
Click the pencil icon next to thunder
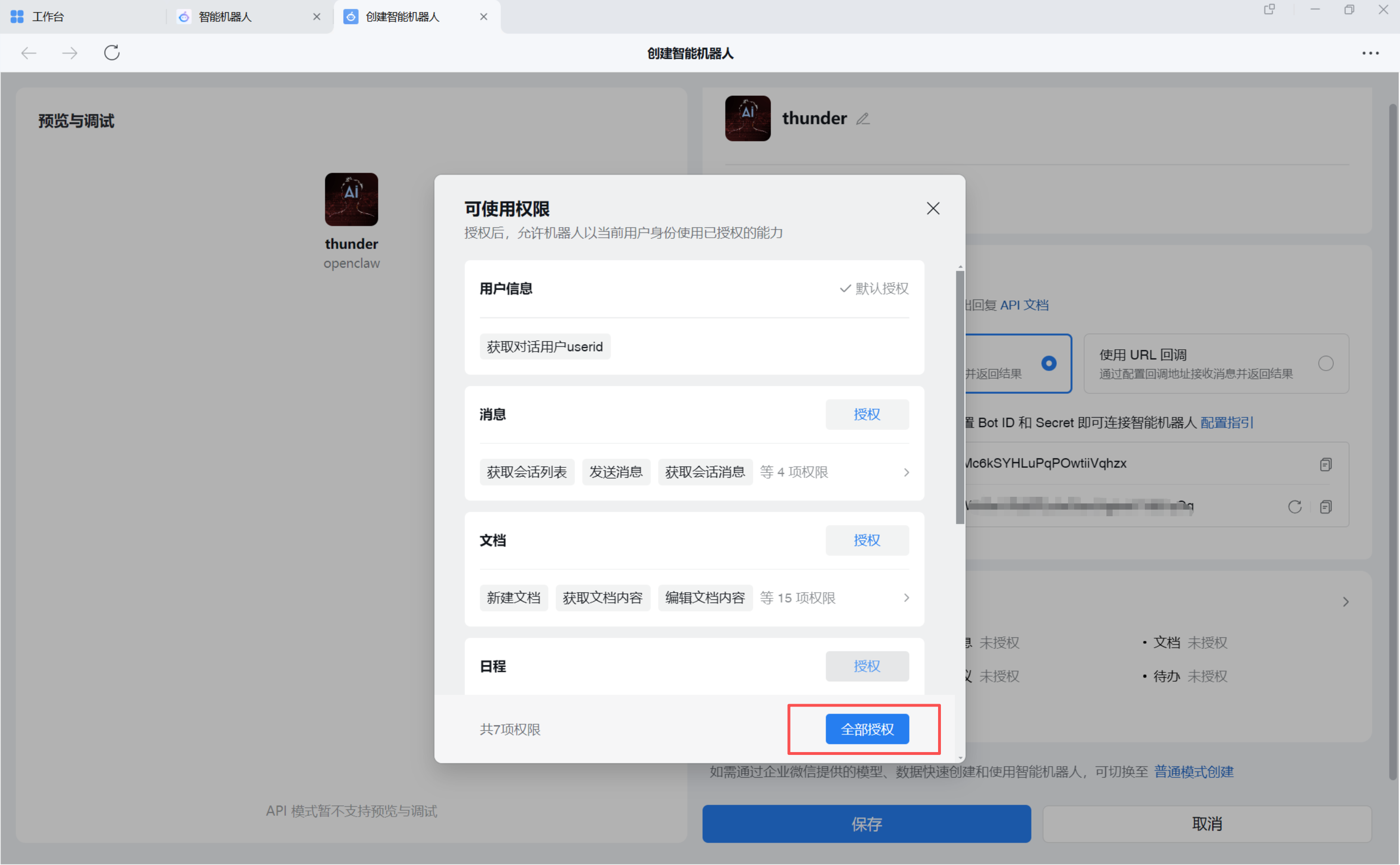pos(863,119)
